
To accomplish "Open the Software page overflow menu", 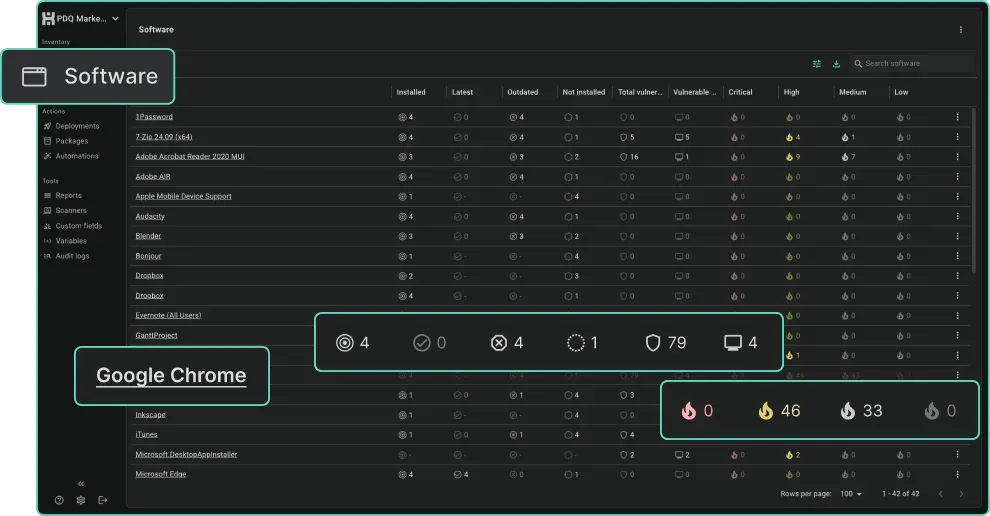I will coord(961,30).
